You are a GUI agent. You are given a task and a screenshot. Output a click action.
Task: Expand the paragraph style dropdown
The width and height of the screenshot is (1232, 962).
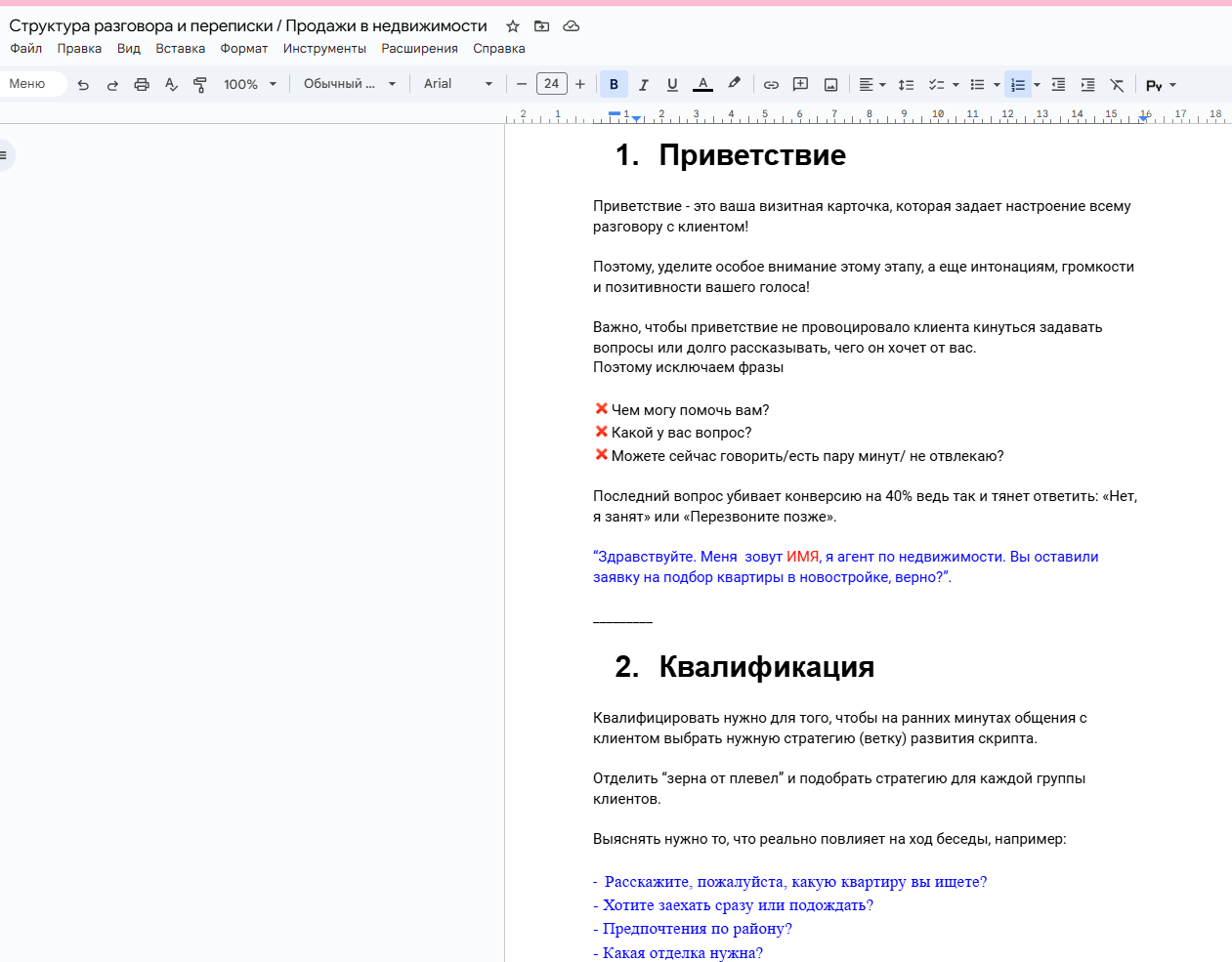pos(349,85)
